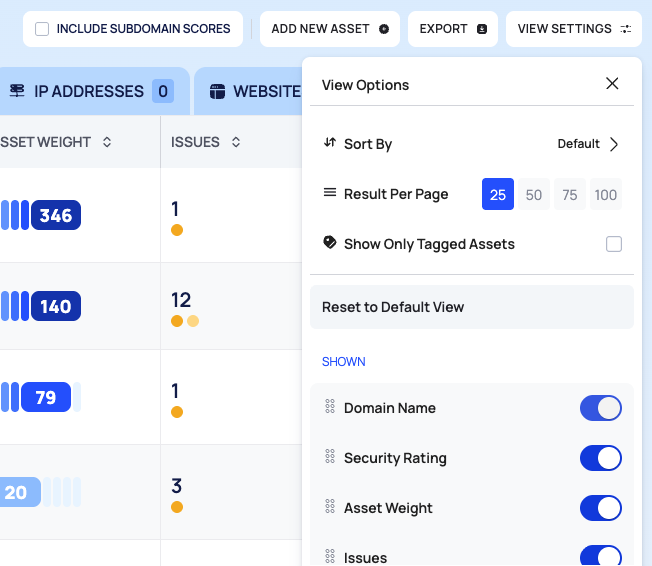Click the View Settings sliders icon
652x566 pixels.
[625, 29]
